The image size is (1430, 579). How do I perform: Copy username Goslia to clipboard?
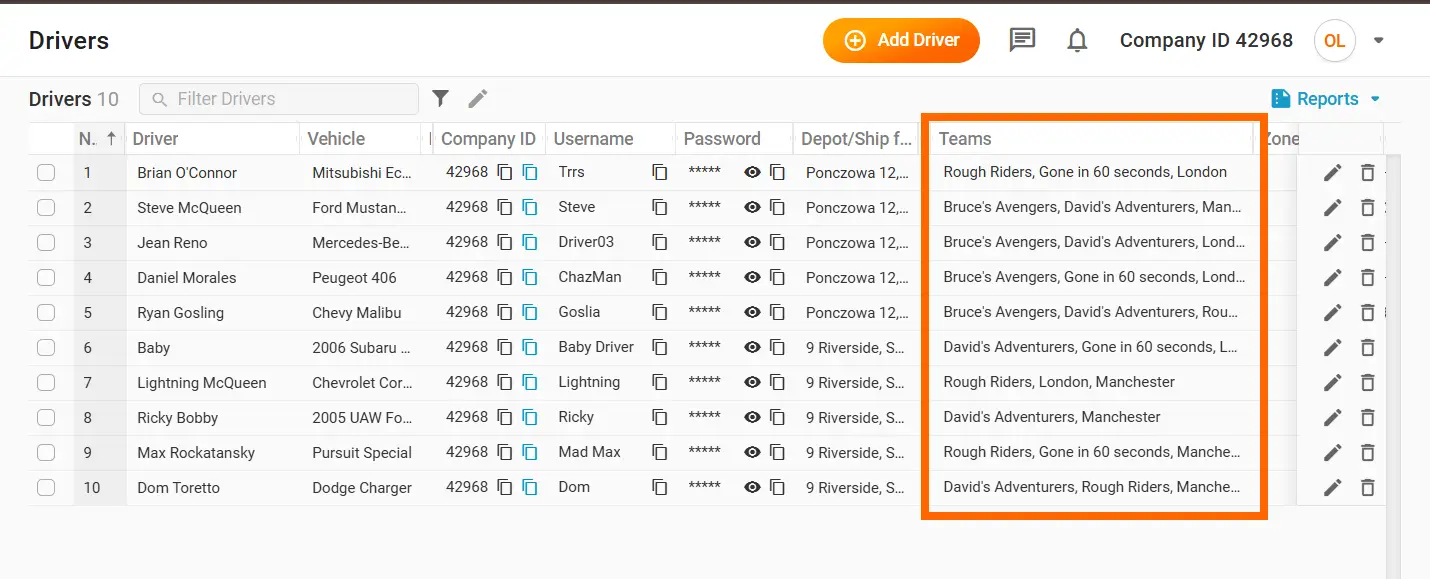tap(659, 312)
